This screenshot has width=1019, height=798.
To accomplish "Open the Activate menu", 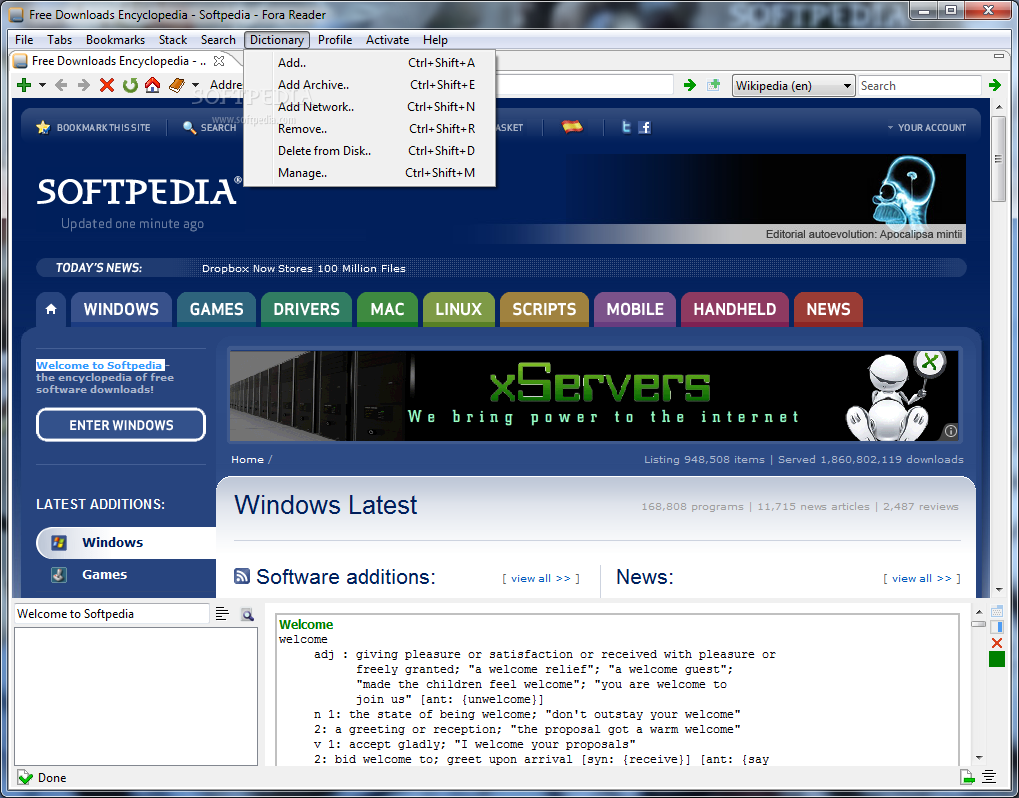I will tap(387, 40).
